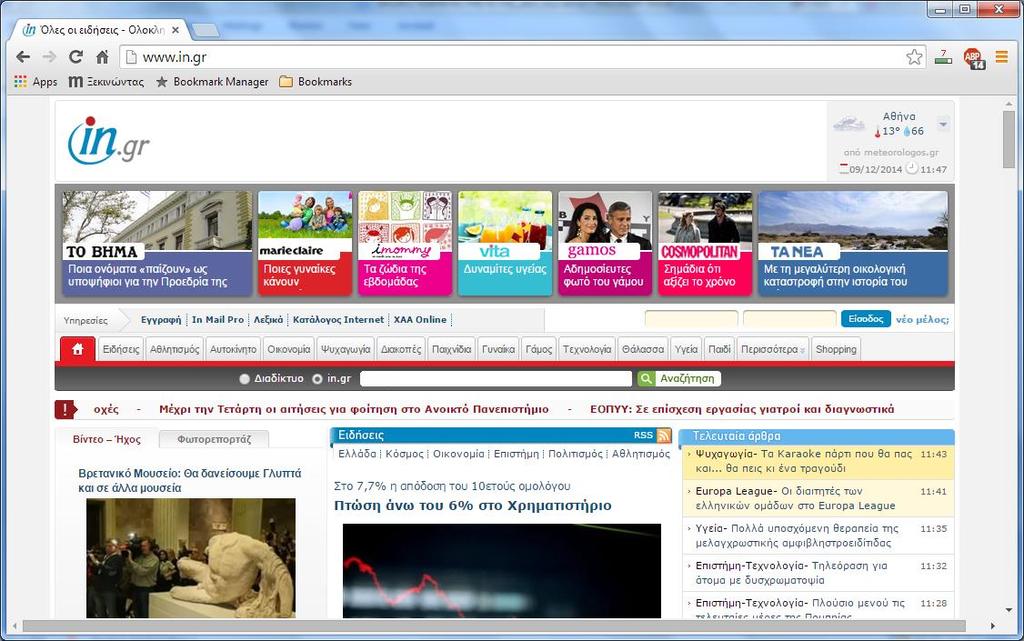Open the Ψυχαγωγία navigation tab

(345, 349)
